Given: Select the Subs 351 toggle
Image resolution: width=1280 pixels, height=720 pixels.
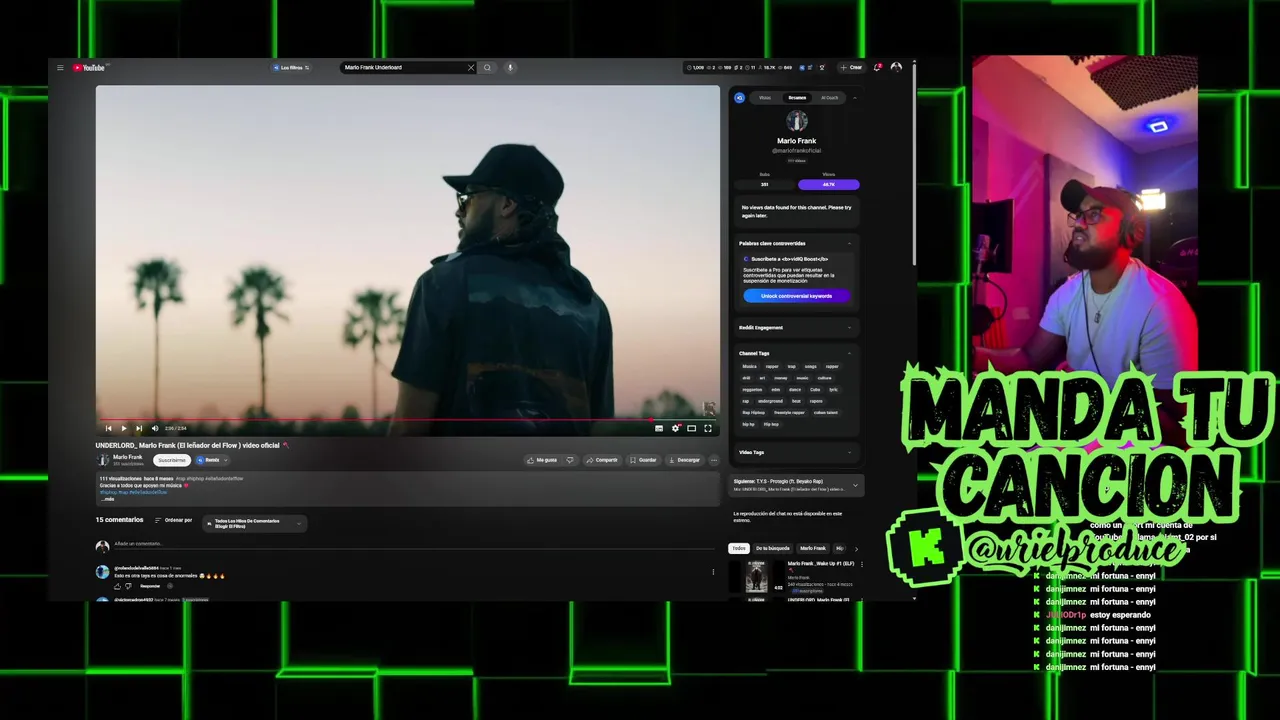Looking at the screenshot, I should click(x=765, y=185).
